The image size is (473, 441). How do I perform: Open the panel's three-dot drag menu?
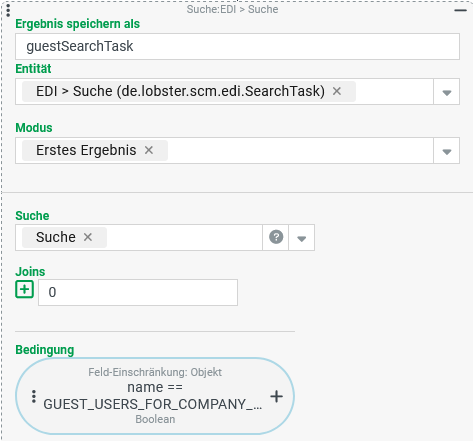click(x=8, y=10)
